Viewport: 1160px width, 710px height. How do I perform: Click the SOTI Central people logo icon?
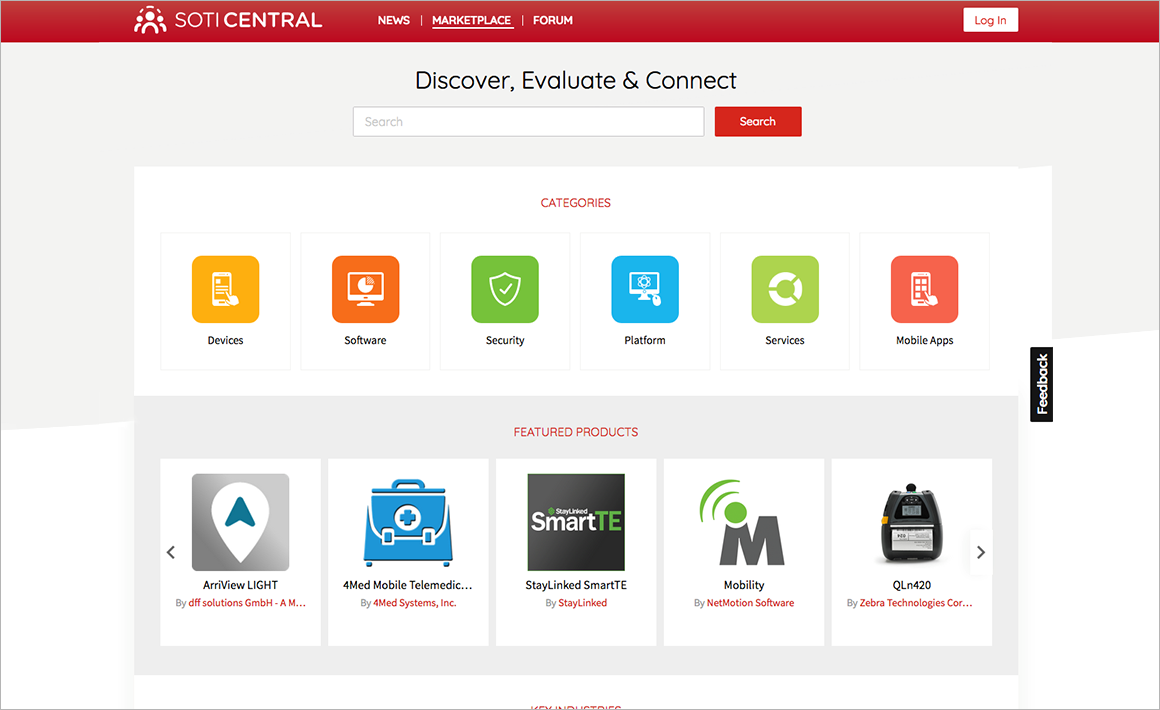point(150,20)
